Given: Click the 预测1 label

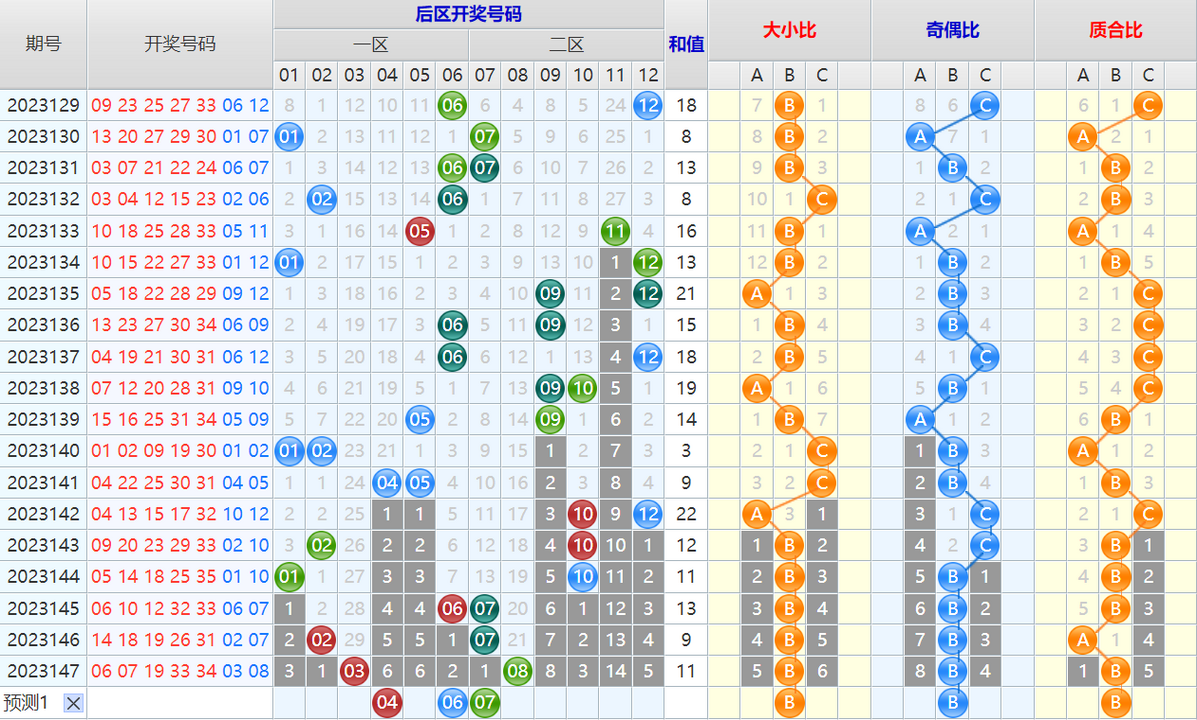Looking at the screenshot, I should (x=27, y=702).
